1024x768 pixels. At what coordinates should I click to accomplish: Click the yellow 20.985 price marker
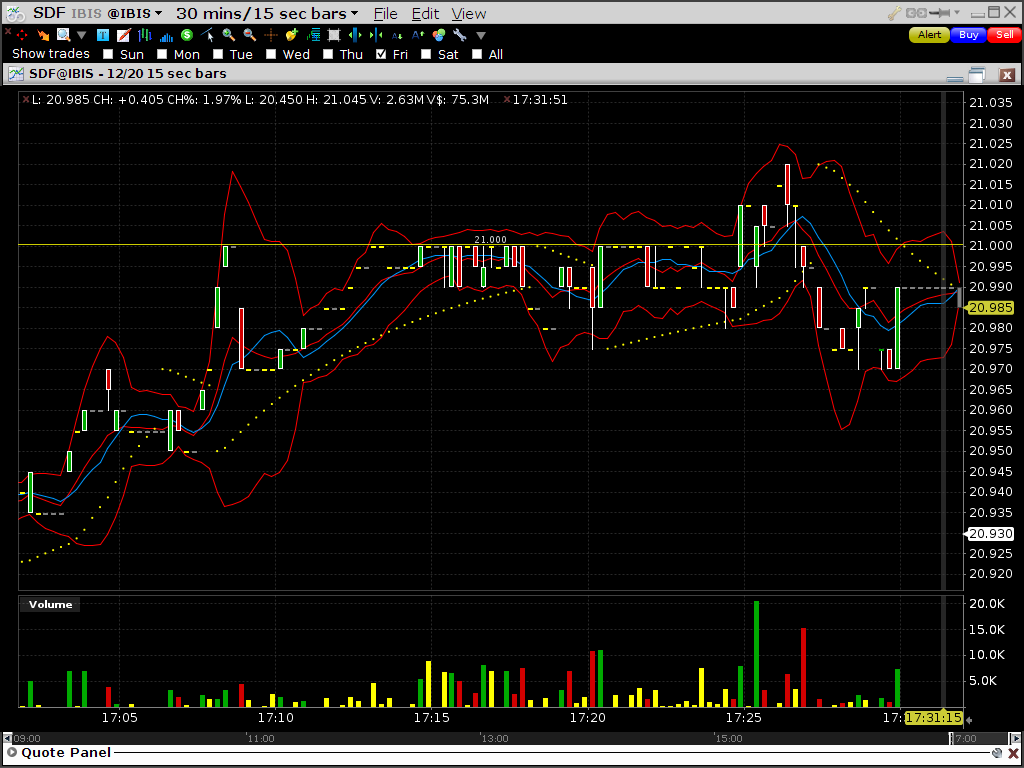pyautogui.click(x=990, y=308)
